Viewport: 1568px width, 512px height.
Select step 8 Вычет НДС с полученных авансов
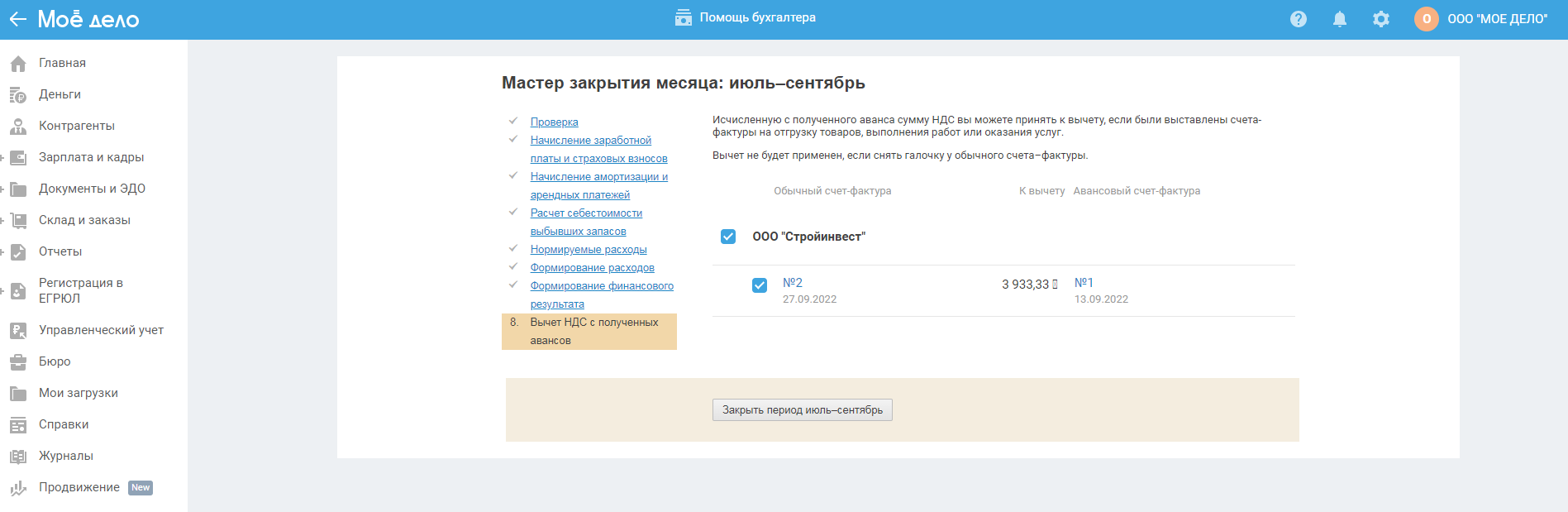(x=589, y=332)
